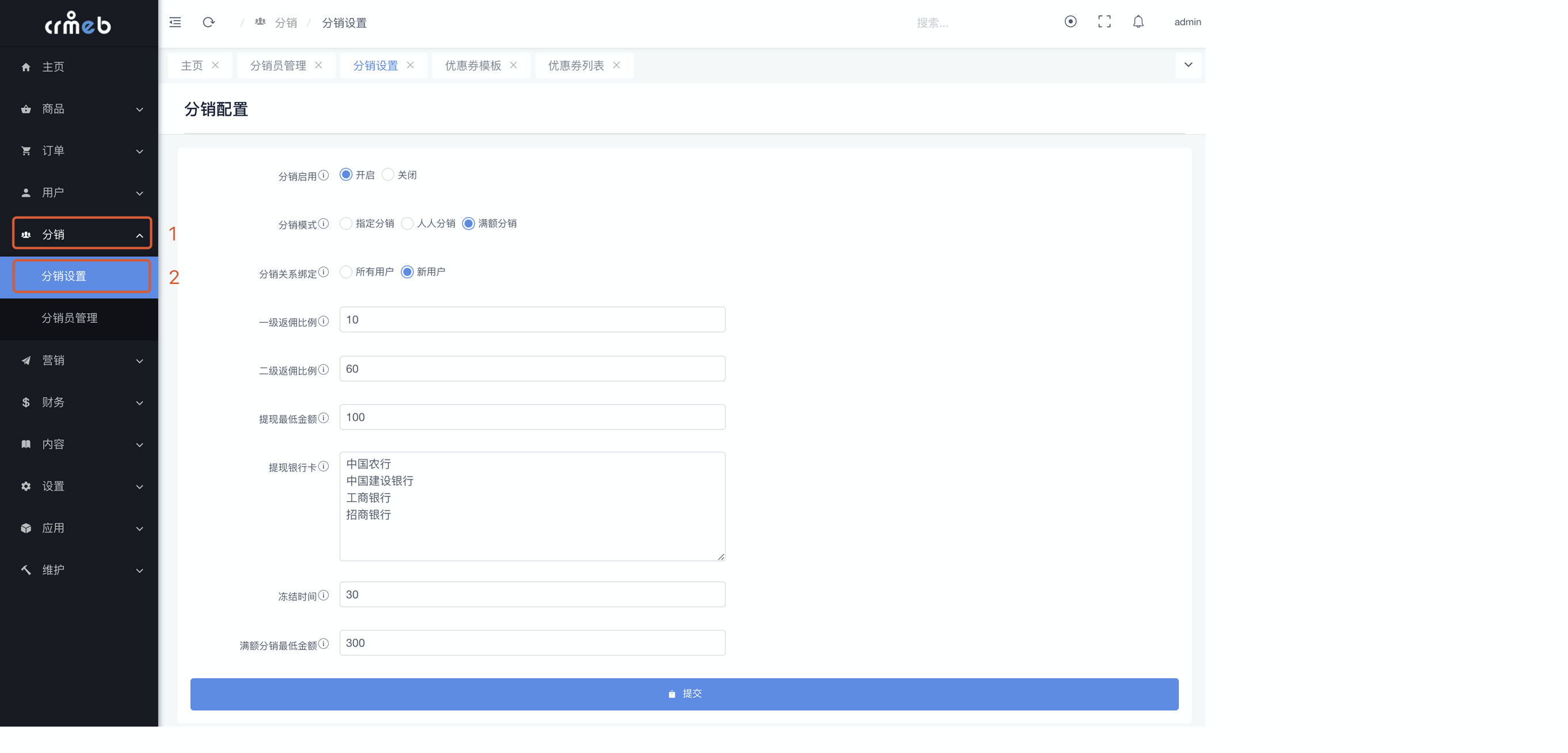The width and height of the screenshot is (1568, 753).
Task: Submit the form with 提交 button
Action: (x=684, y=694)
